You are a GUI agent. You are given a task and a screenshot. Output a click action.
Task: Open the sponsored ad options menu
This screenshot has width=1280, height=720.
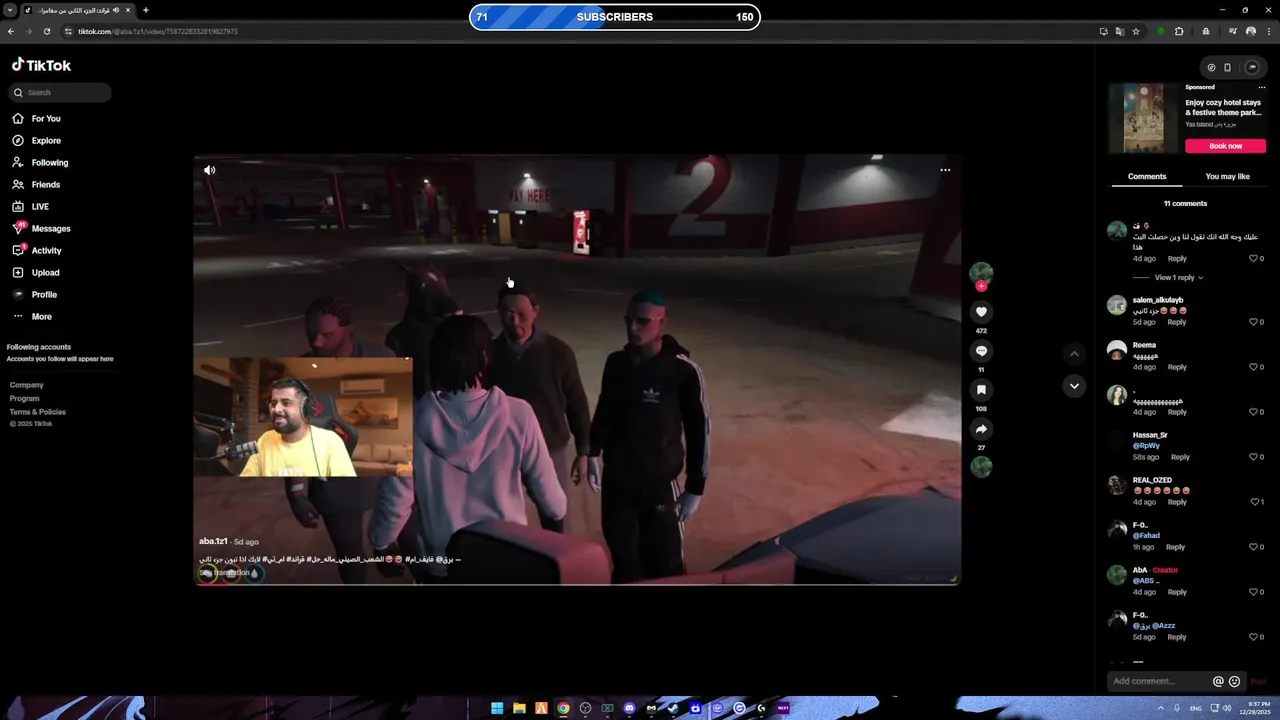1262,87
